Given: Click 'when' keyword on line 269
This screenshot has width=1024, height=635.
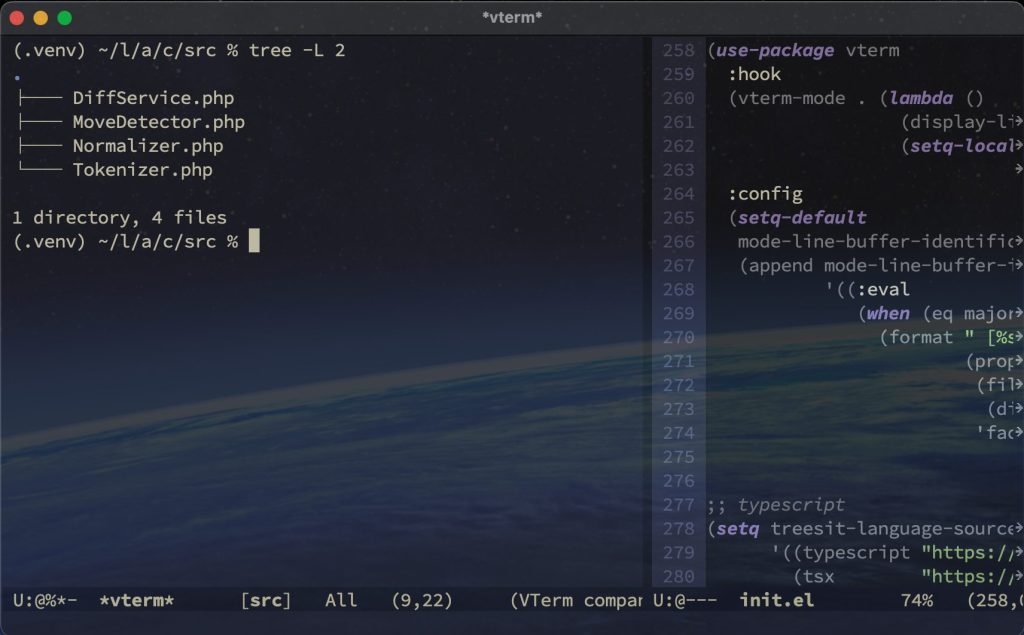Looking at the screenshot, I should click(888, 314).
